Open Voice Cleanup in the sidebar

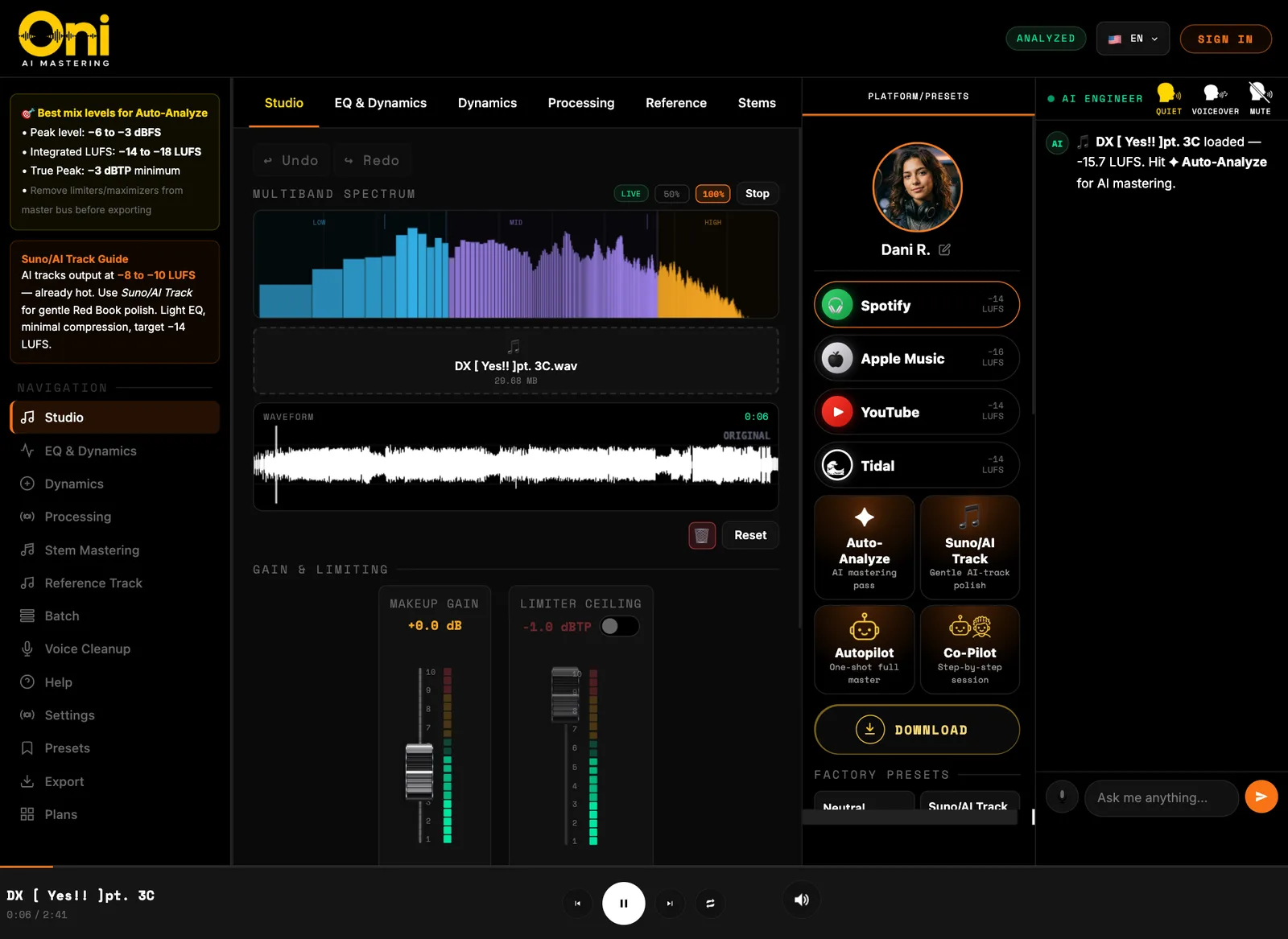(x=114, y=649)
